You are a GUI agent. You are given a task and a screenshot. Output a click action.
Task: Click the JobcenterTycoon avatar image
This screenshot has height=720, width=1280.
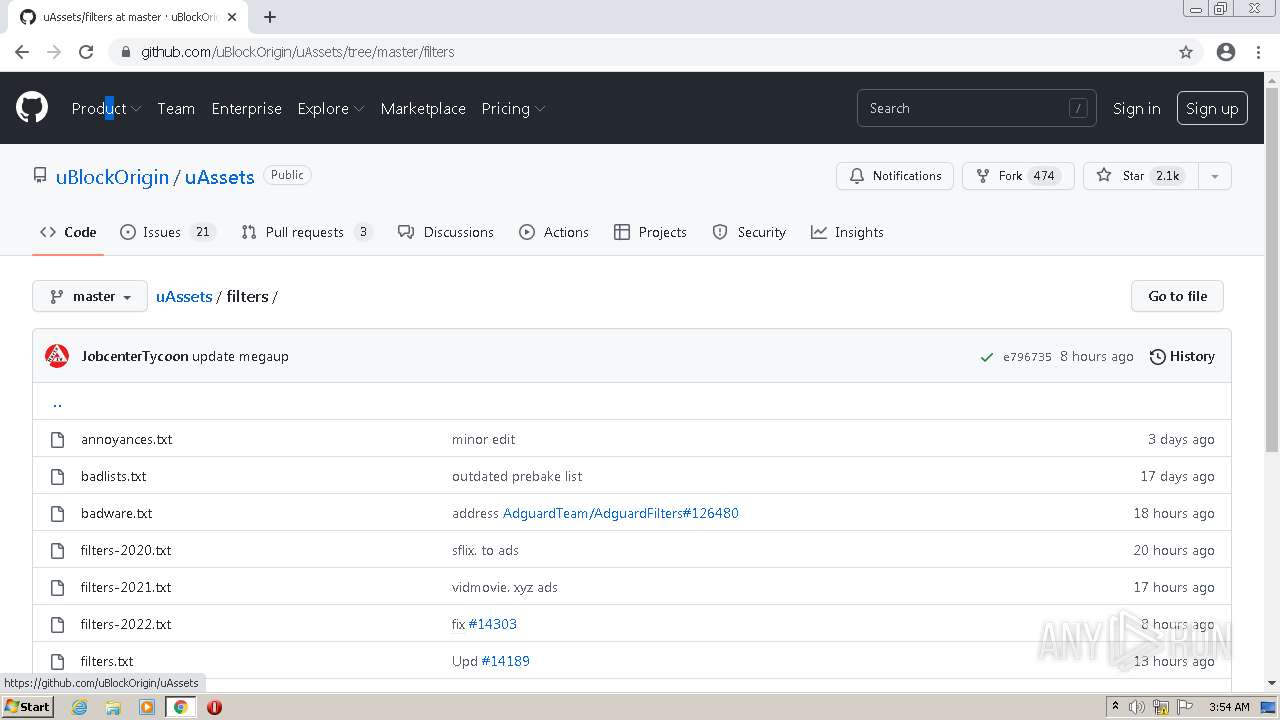57,356
